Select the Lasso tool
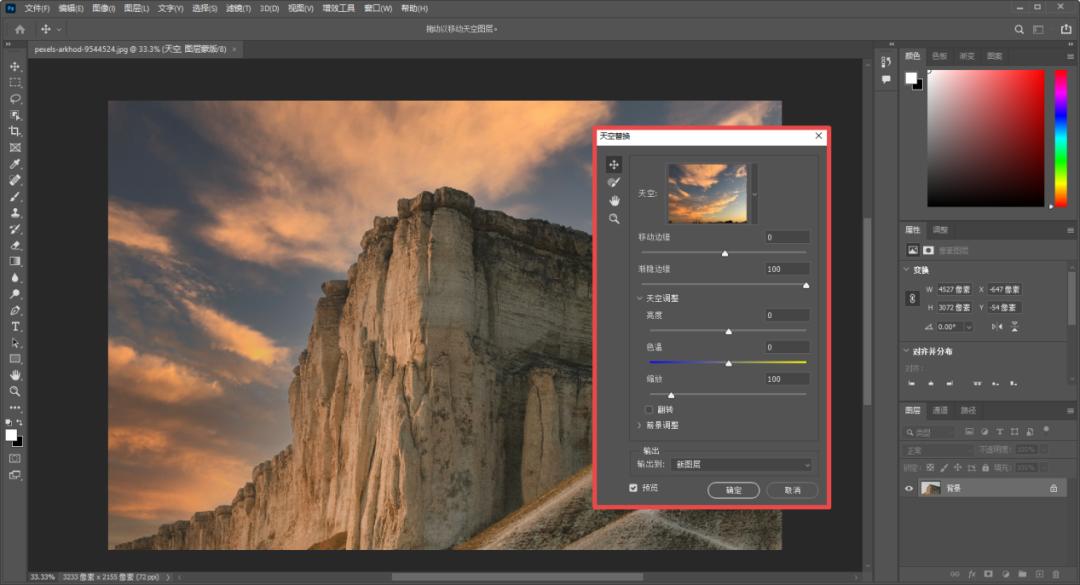The width and height of the screenshot is (1080, 585). [15, 99]
